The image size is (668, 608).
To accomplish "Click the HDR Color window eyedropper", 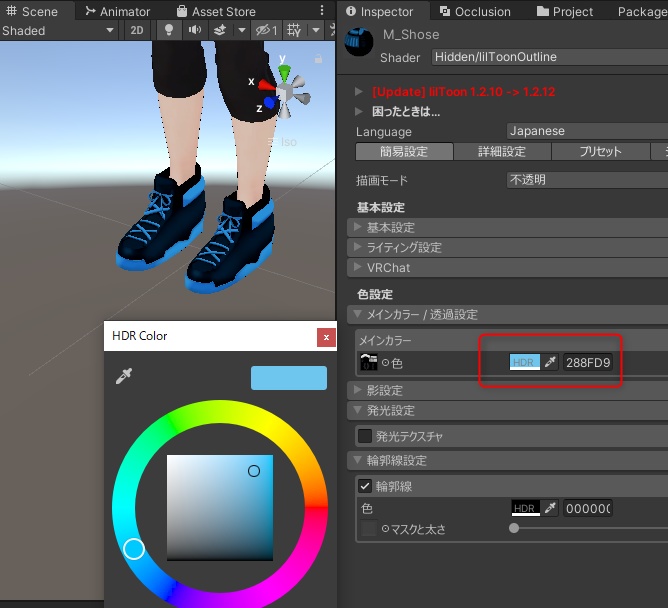I will [124, 376].
